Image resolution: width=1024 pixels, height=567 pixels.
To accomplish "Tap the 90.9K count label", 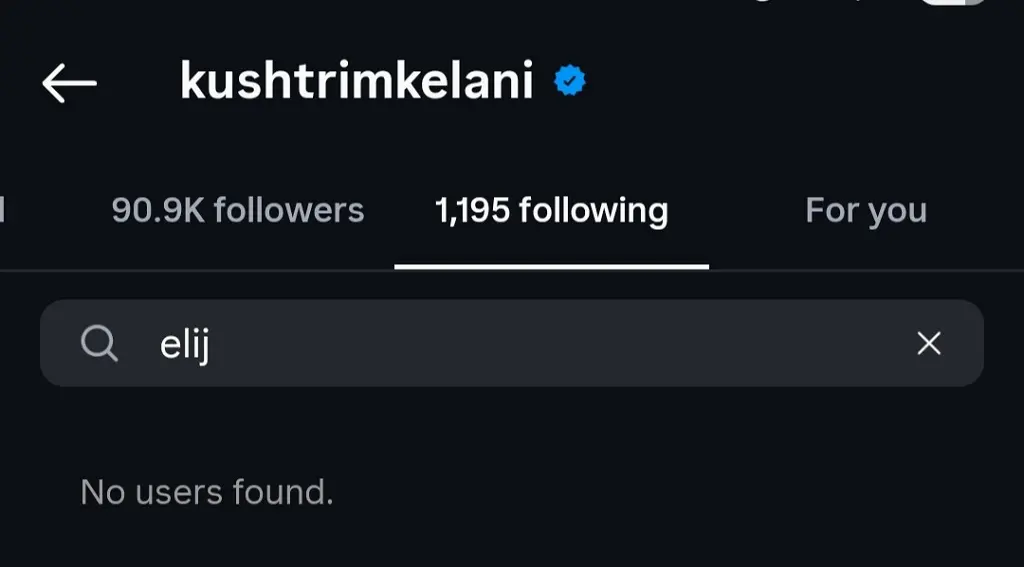I will (158, 210).
